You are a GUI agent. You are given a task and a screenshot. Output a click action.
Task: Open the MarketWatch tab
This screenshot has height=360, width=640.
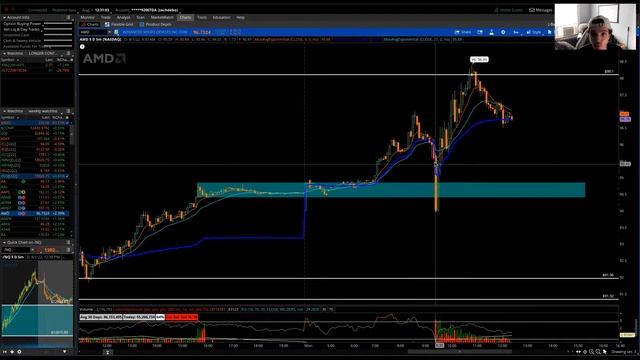tap(162, 18)
